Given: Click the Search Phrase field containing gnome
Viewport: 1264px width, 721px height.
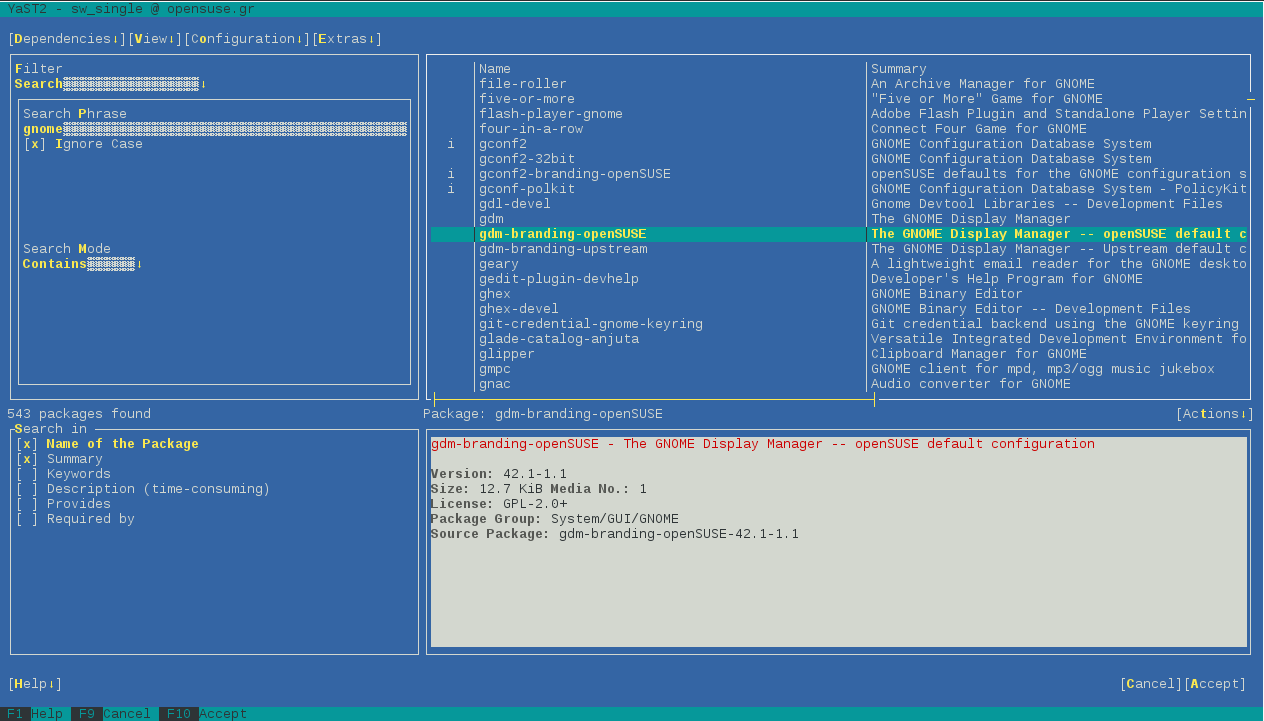Looking at the screenshot, I should (214, 129).
